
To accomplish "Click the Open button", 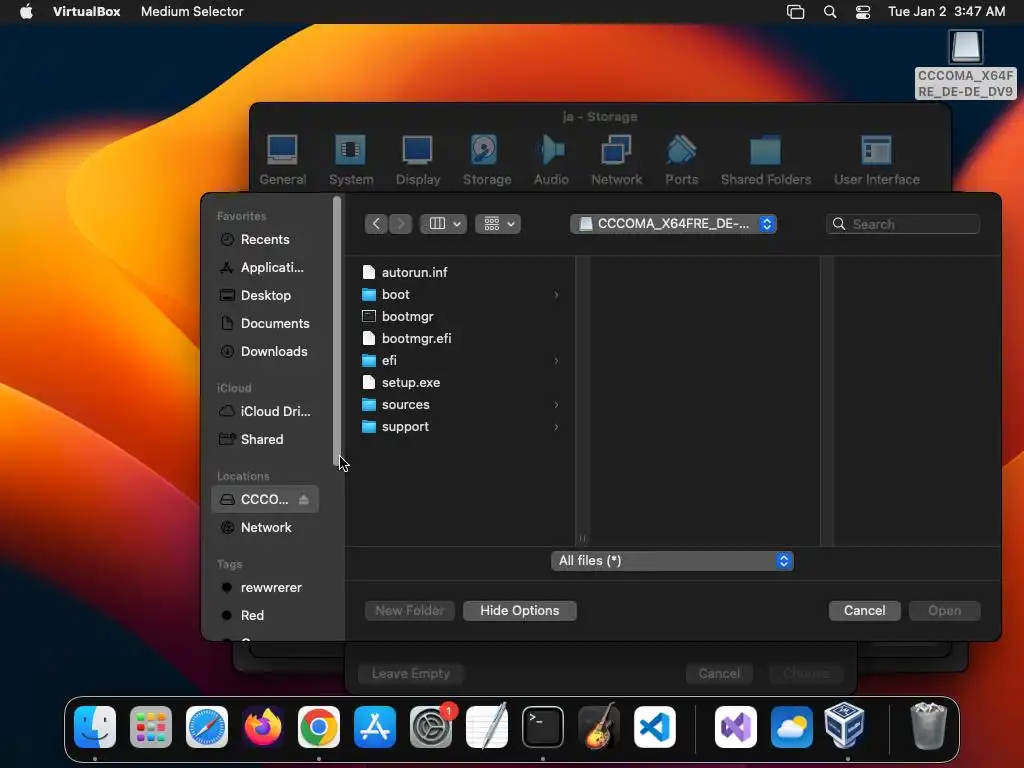I will (944, 611).
